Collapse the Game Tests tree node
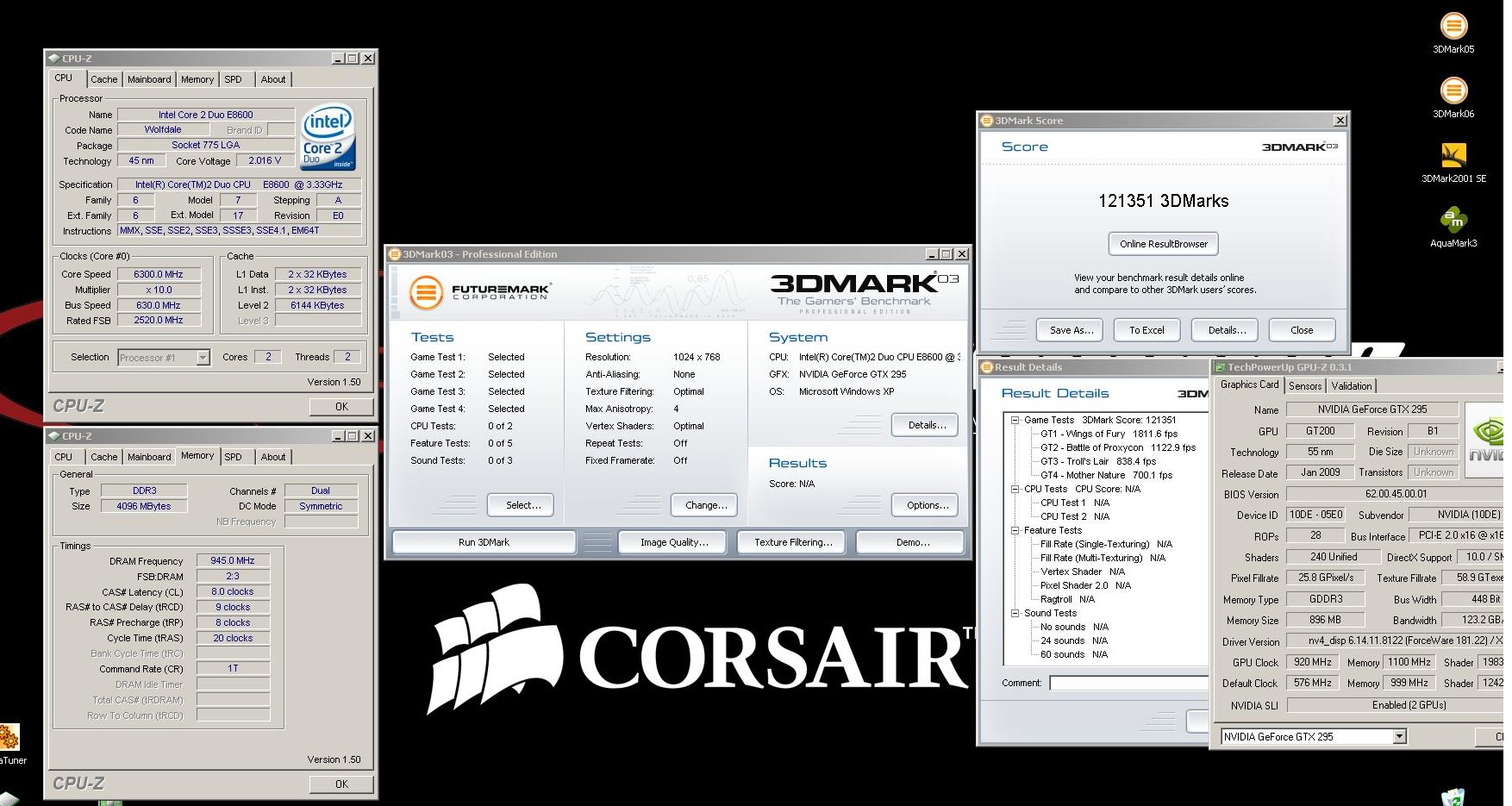The image size is (1512, 806). point(1015,420)
